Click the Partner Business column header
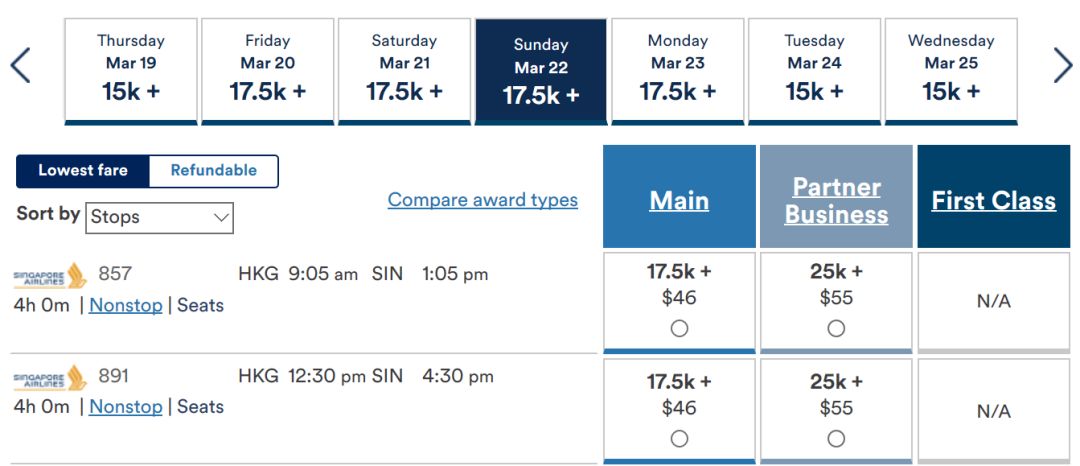The height and width of the screenshot is (466, 1080). (836, 197)
